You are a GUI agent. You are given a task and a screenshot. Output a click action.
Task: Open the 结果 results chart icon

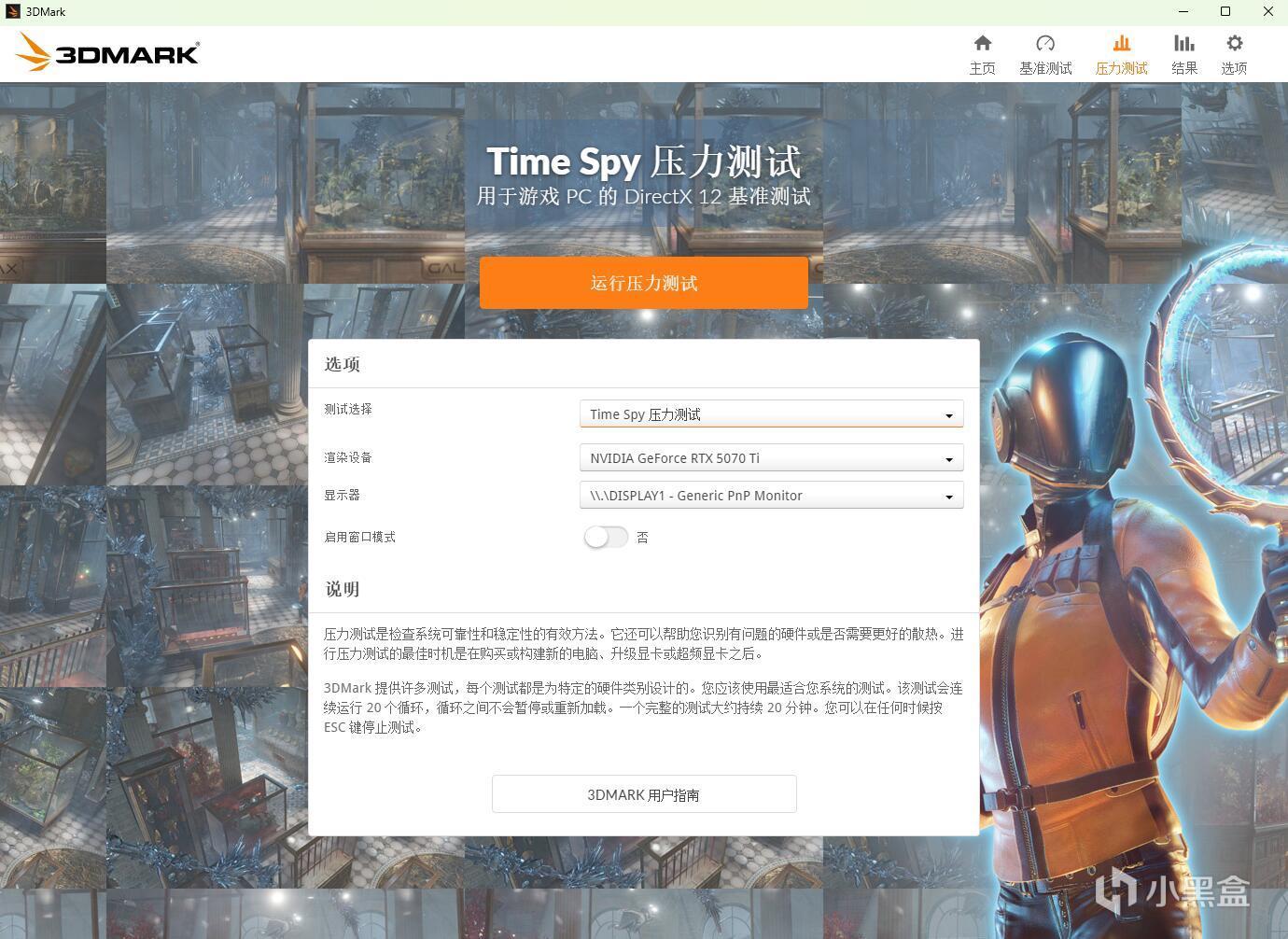coord(1184,43)
